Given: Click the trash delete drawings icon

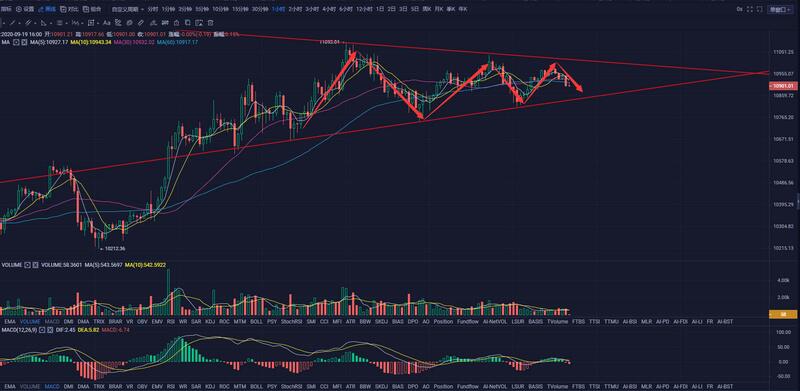Looking at the screenshot, I should (210, 22).
